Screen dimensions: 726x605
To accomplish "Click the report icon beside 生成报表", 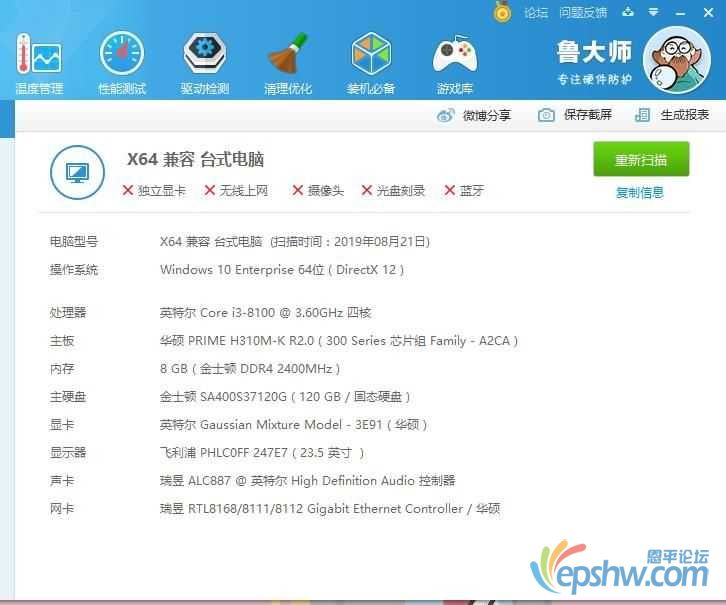I will pos(642,115).
